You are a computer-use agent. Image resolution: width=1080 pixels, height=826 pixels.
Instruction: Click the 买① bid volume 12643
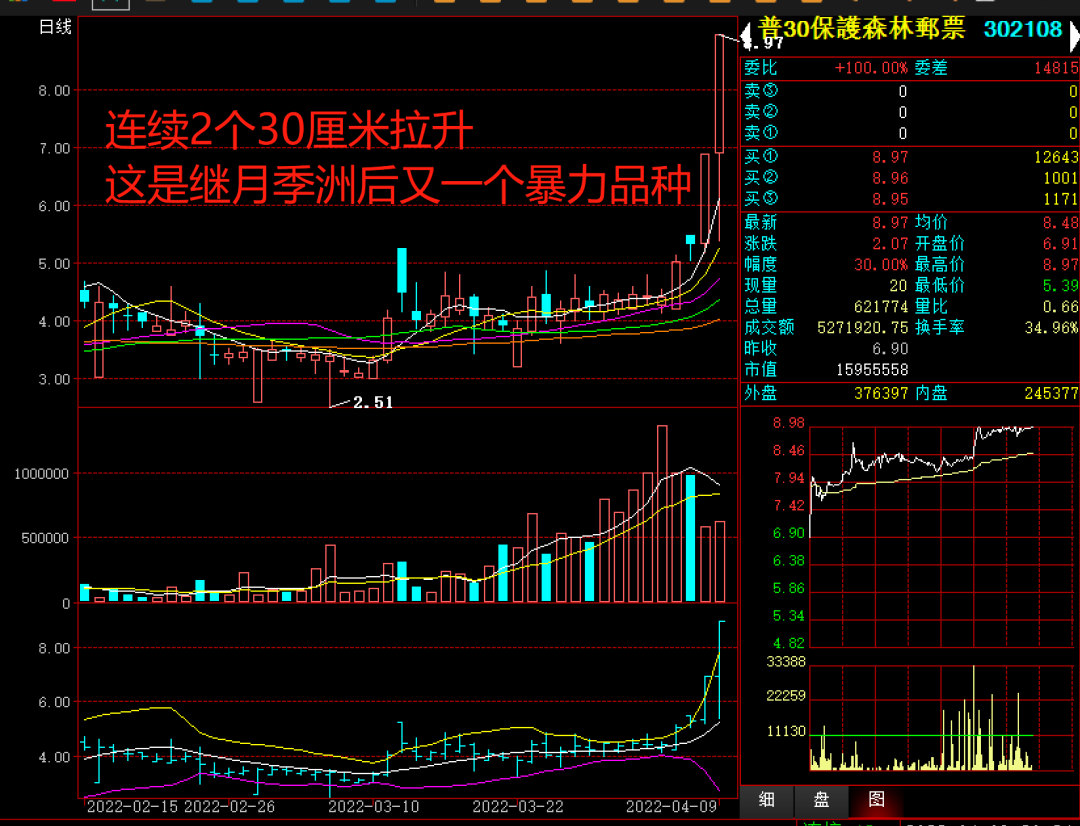(x=1056, y=157)
